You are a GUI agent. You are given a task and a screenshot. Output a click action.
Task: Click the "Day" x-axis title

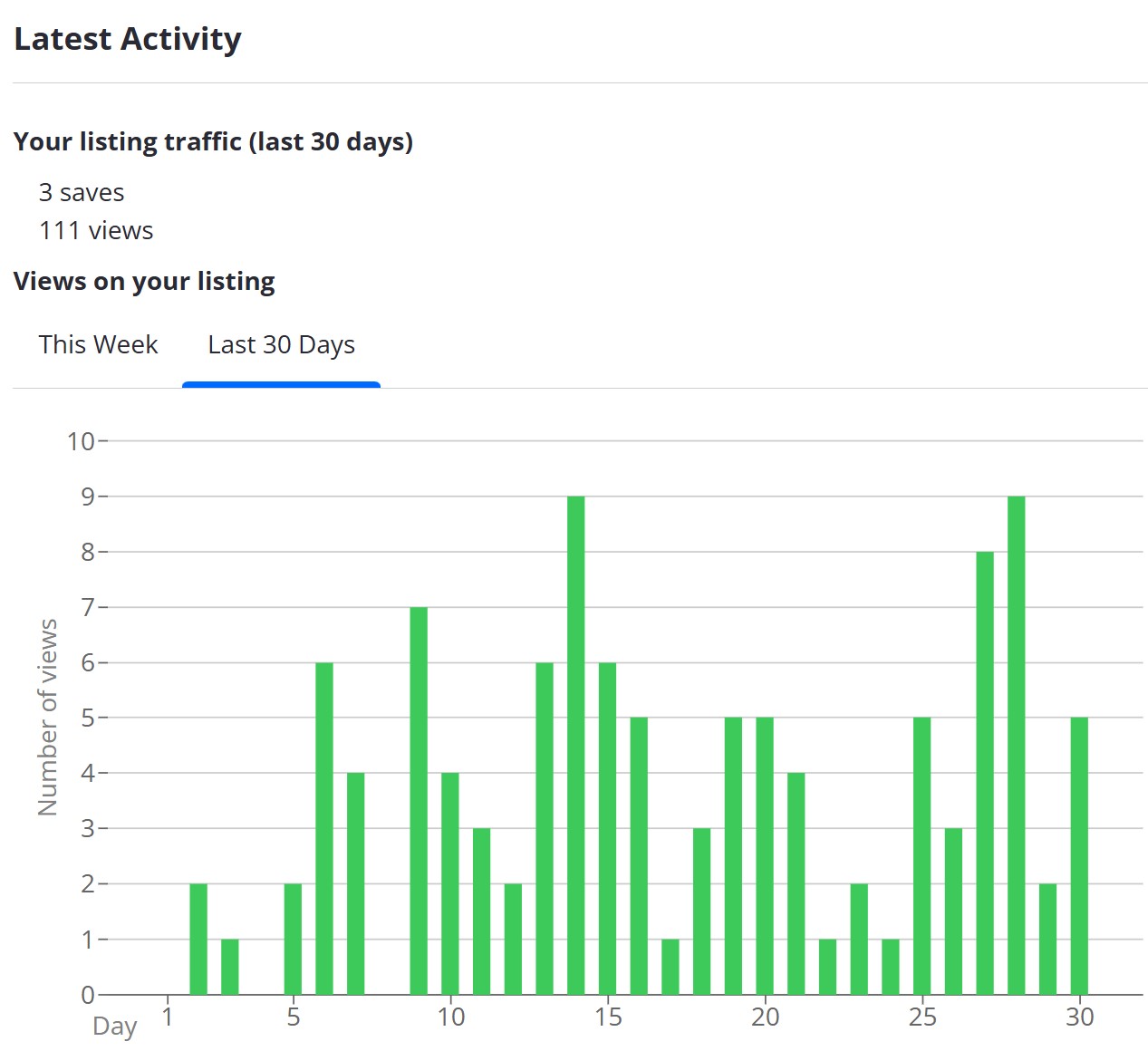[115, 1027]
